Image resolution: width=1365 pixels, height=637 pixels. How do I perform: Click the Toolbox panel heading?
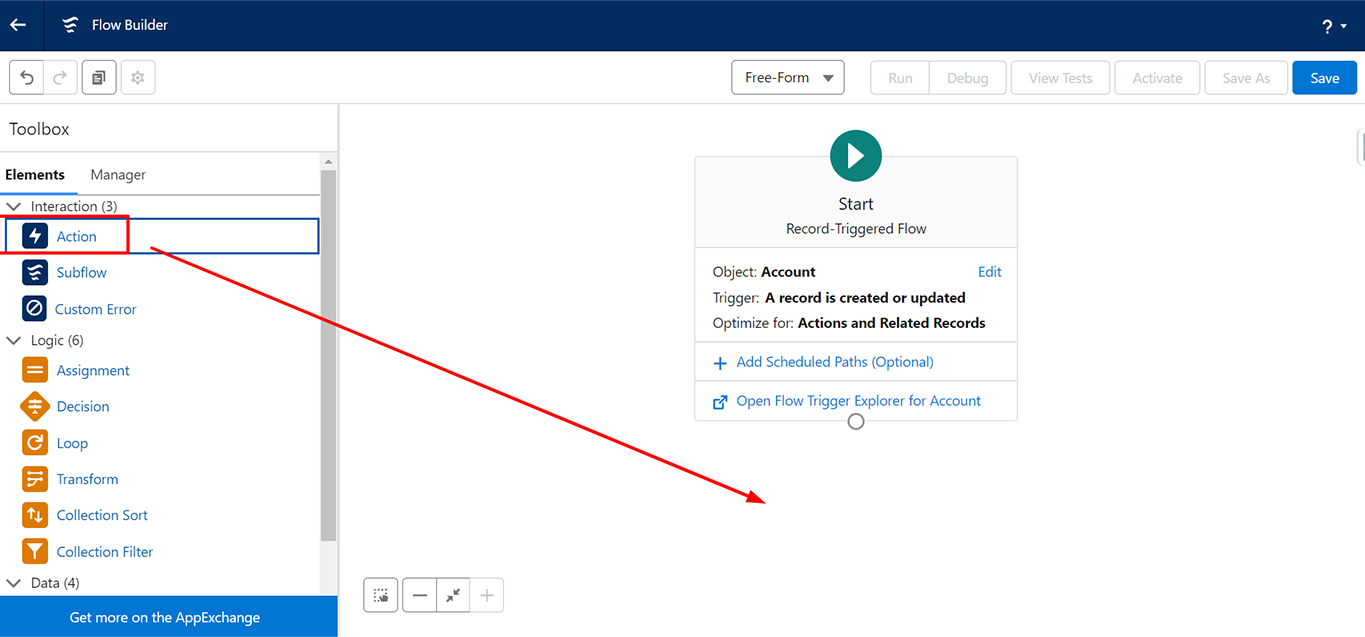pyautogui.click(x=40, y=129)
